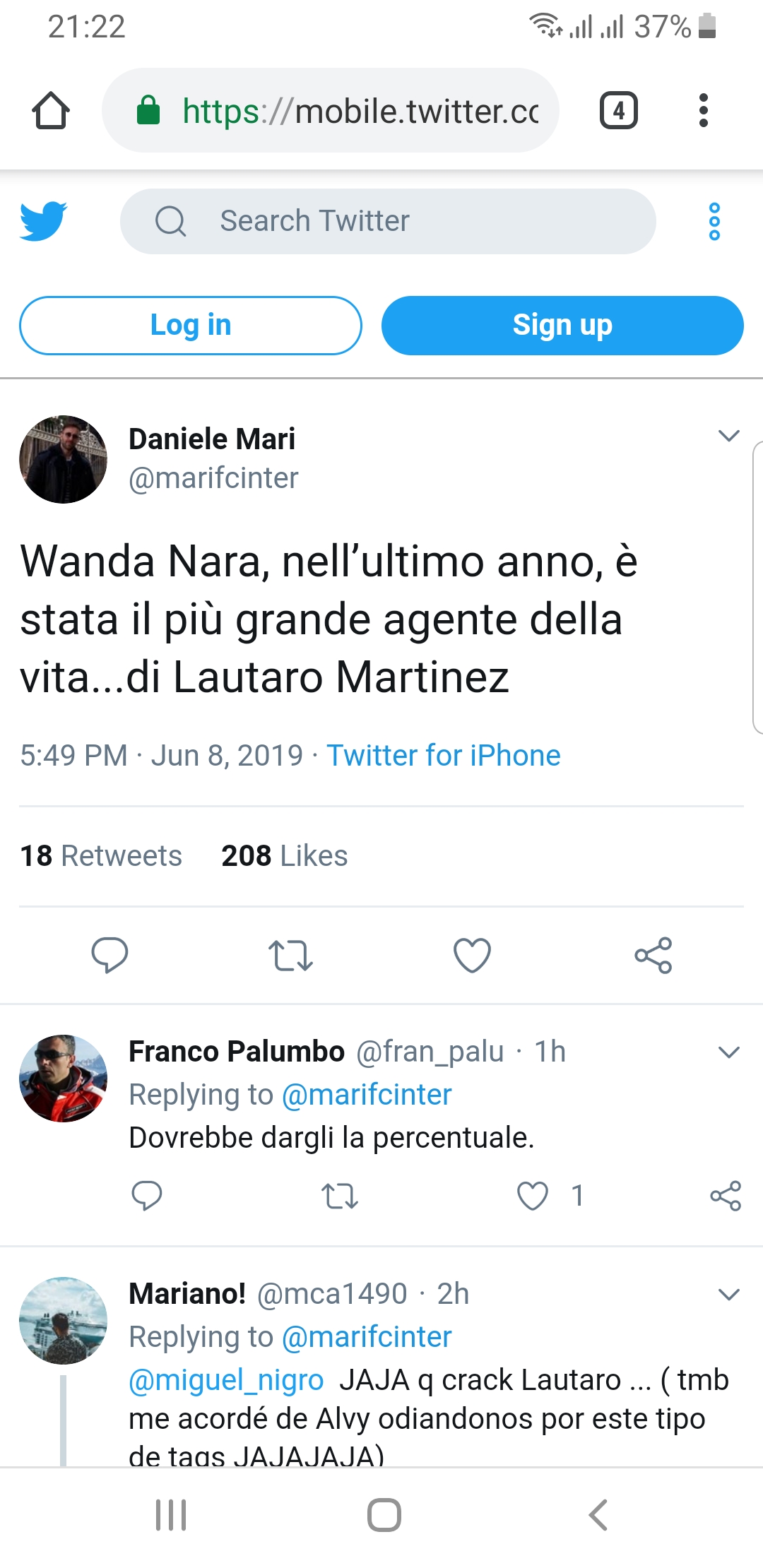
Task: Open the browser home page icon
Action: (51, 111)
